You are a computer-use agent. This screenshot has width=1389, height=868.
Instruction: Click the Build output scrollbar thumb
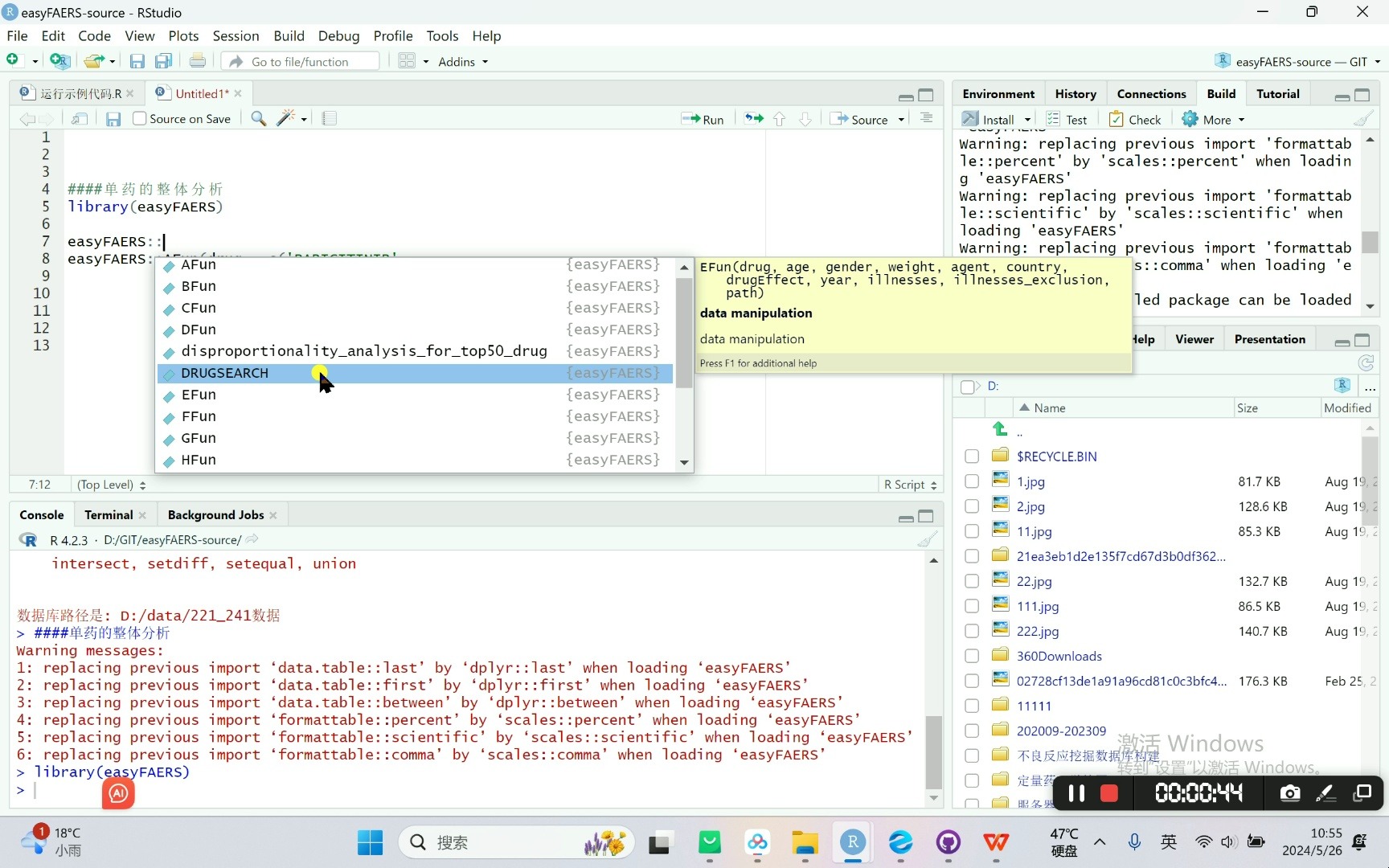click(1370, 242)
